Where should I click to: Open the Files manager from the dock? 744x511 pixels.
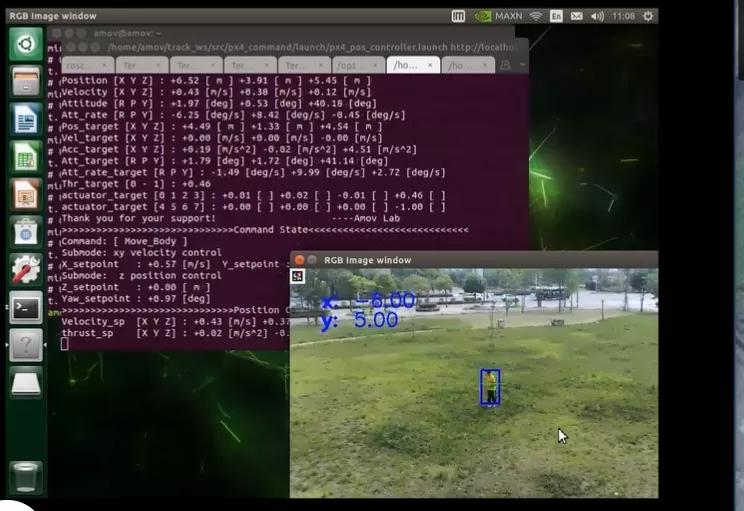tap(26, 82)
